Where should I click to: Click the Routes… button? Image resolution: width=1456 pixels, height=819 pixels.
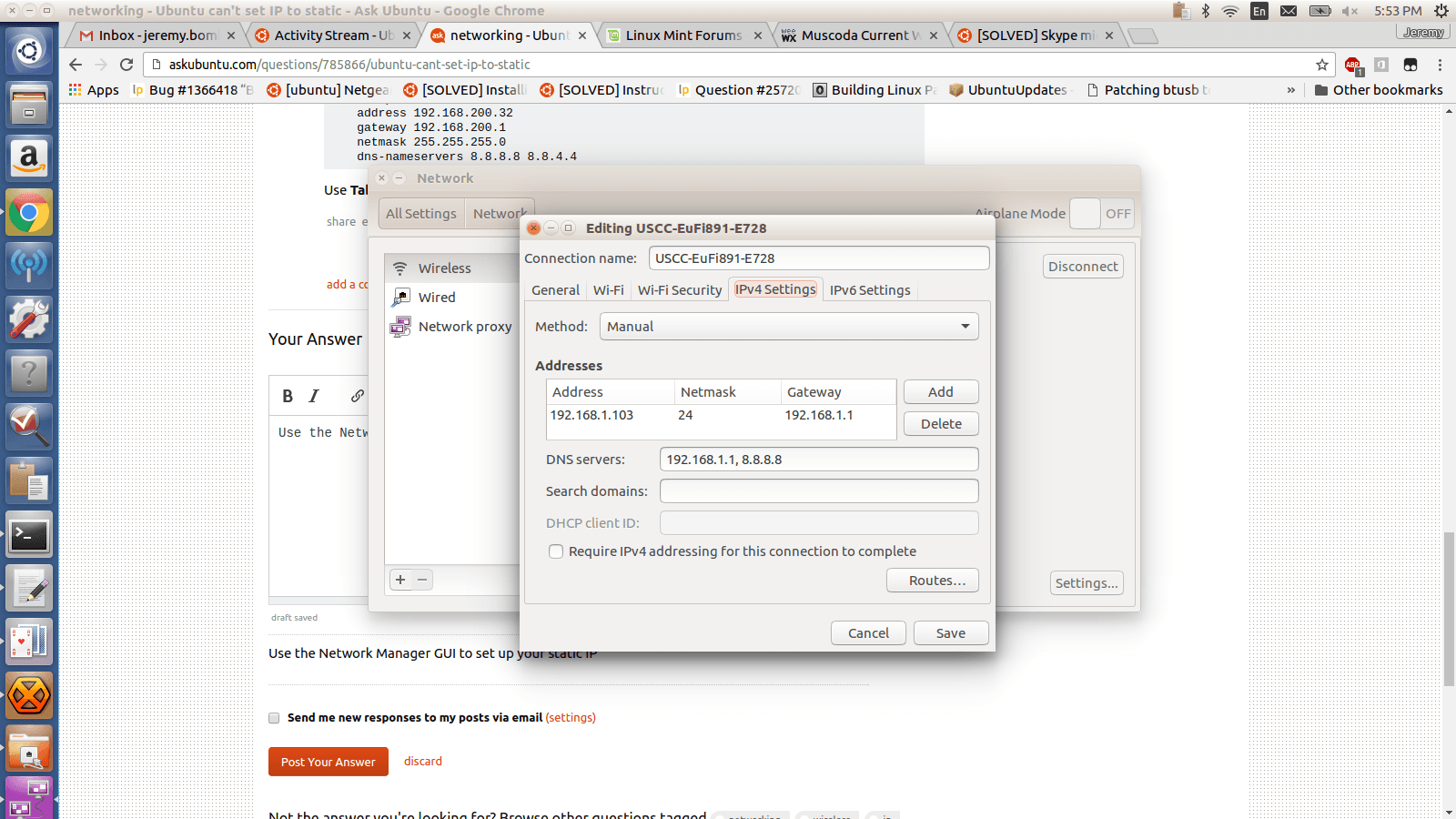pyautogui.click(x=932, y=581)
